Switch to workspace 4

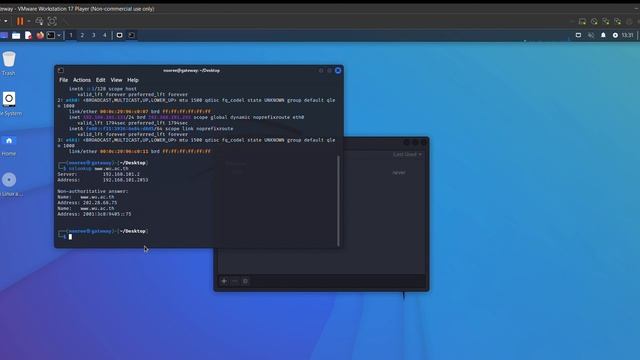click(104, 36)
